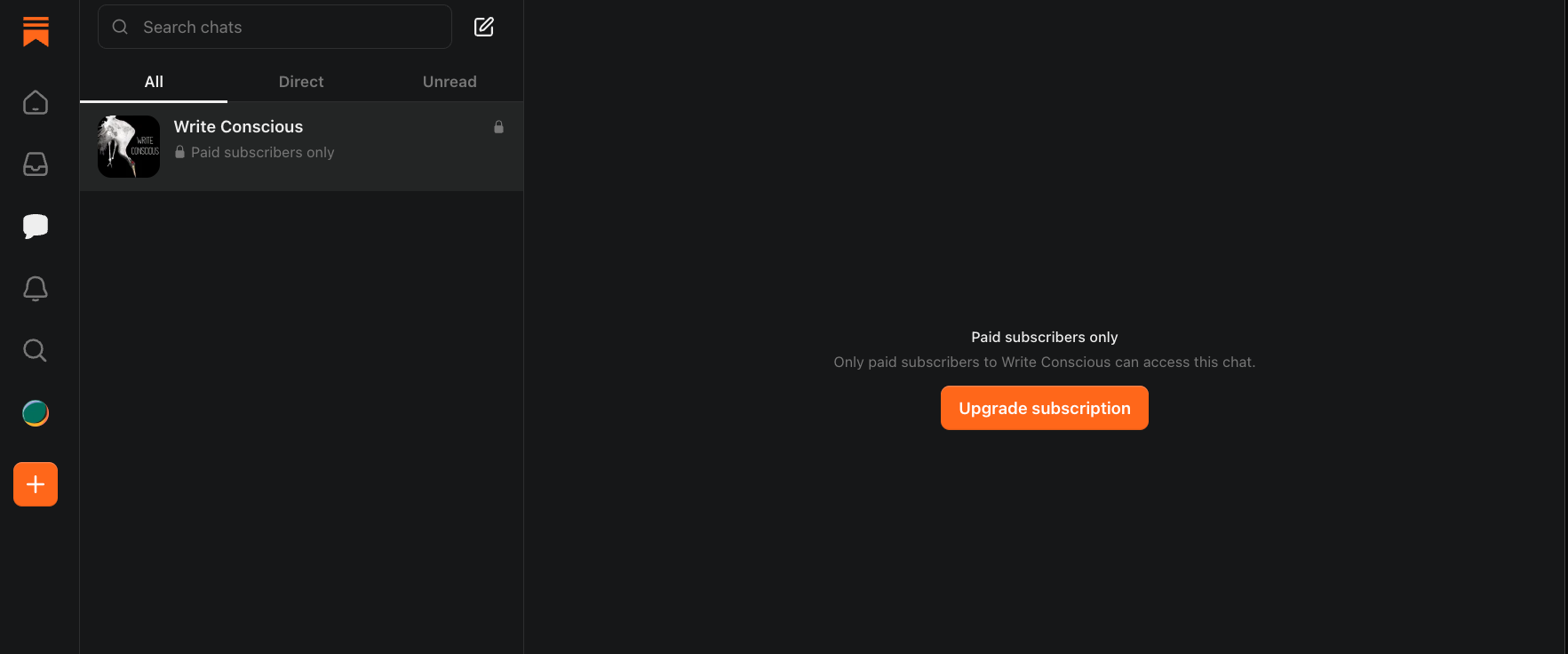
Task: Click the Search chats field
Action: tap(275, 27)
